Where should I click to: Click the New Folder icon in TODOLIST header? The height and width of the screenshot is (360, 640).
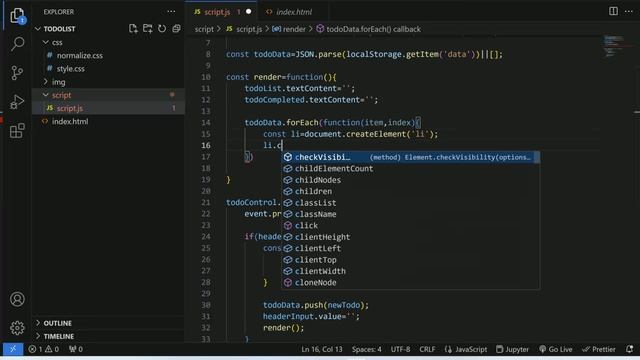147,29
